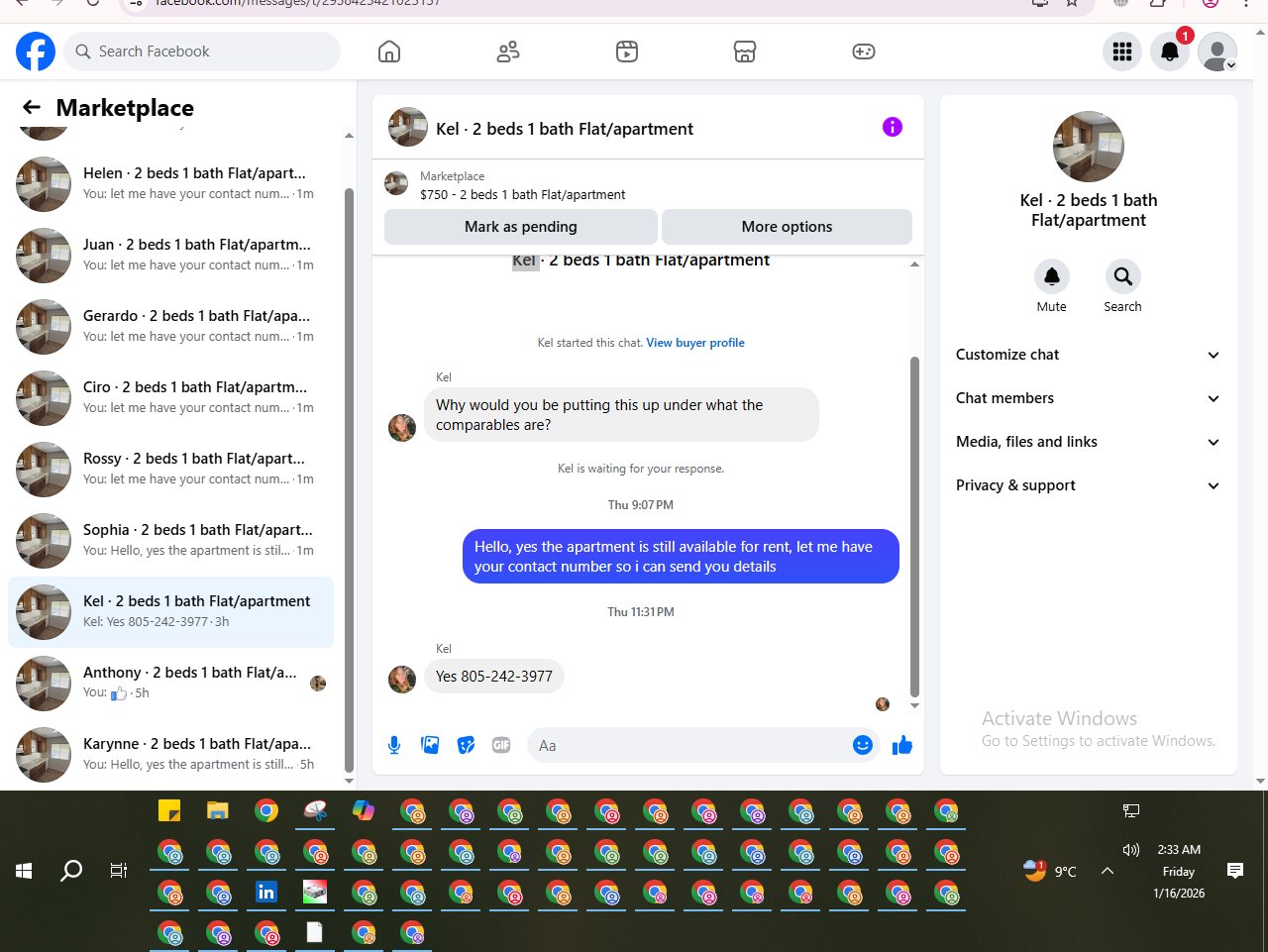Open the Ciro conversation
Viewport: 1268px width, 952px height.
click(170, 398)
